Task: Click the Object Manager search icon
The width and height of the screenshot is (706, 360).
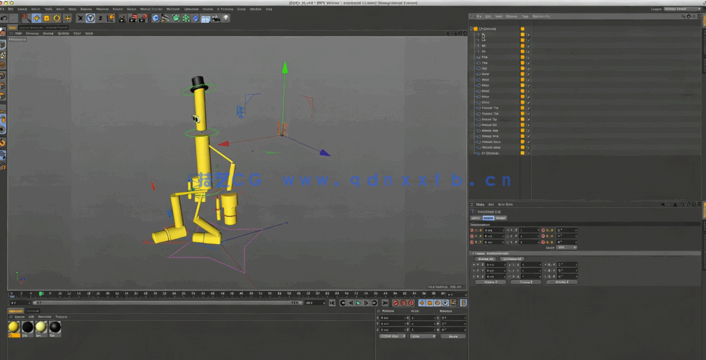Action: click(683, 16)
